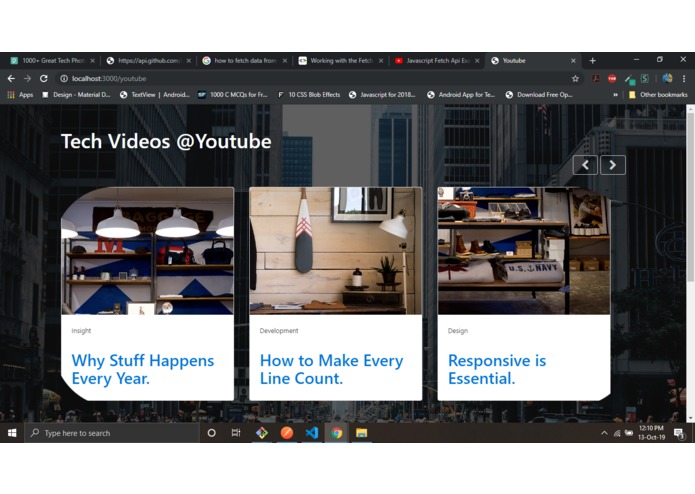
Task: Reload the localhost youtube page
Action: tap(43, 78)
